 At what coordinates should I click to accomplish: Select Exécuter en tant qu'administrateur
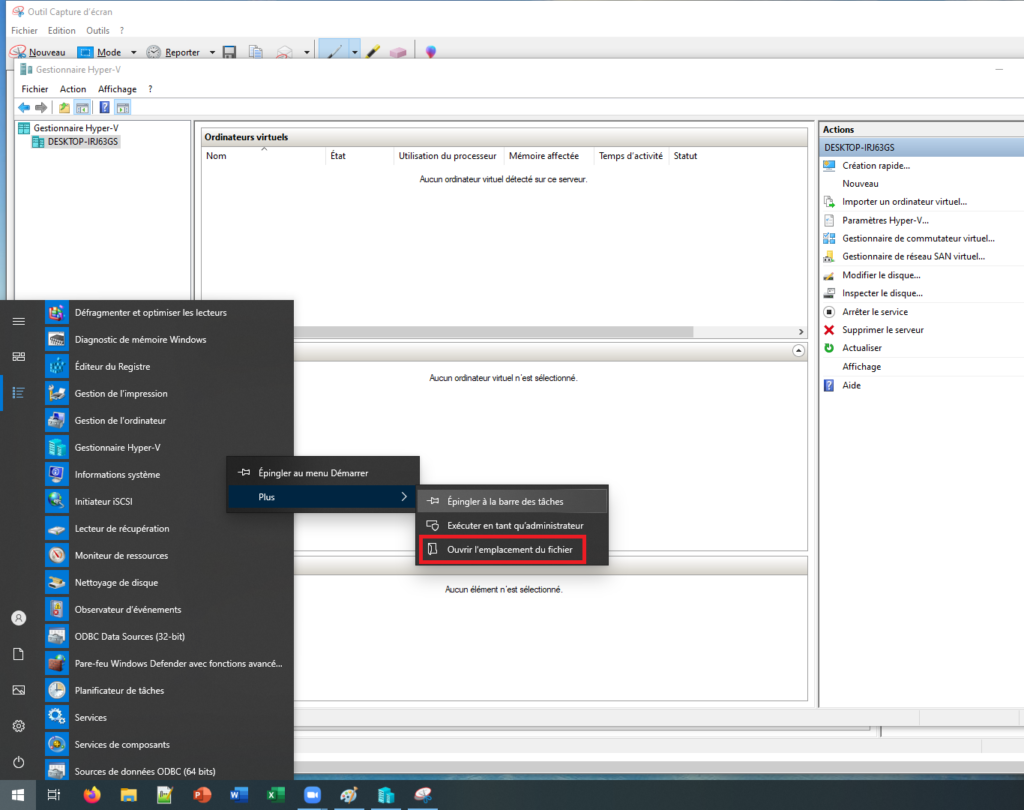pos(514,525)
